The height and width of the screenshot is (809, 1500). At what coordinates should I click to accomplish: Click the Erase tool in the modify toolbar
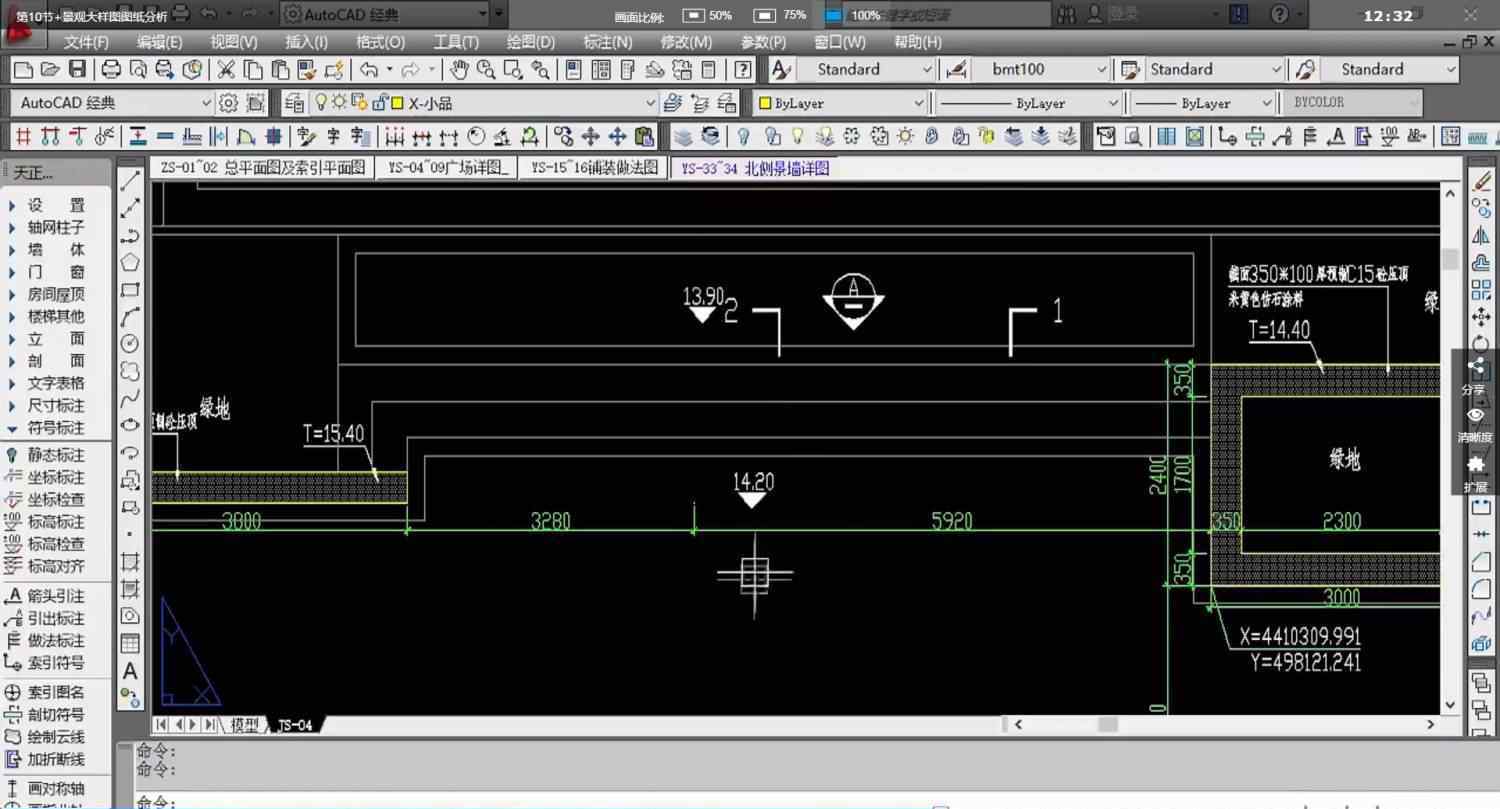pyautogui.click(x=1481, y=181)
